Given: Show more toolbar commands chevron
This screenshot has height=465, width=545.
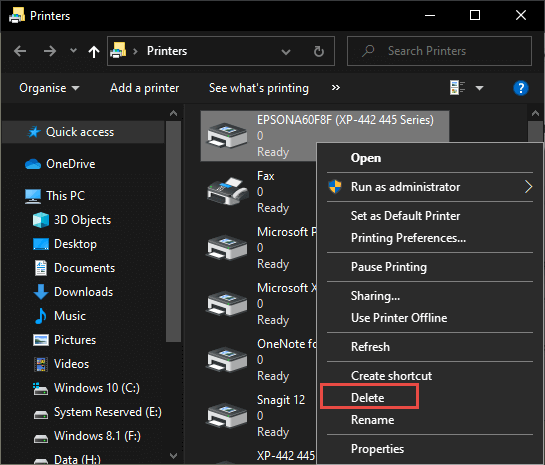Looking at the screenshot, I should [335, 88].
